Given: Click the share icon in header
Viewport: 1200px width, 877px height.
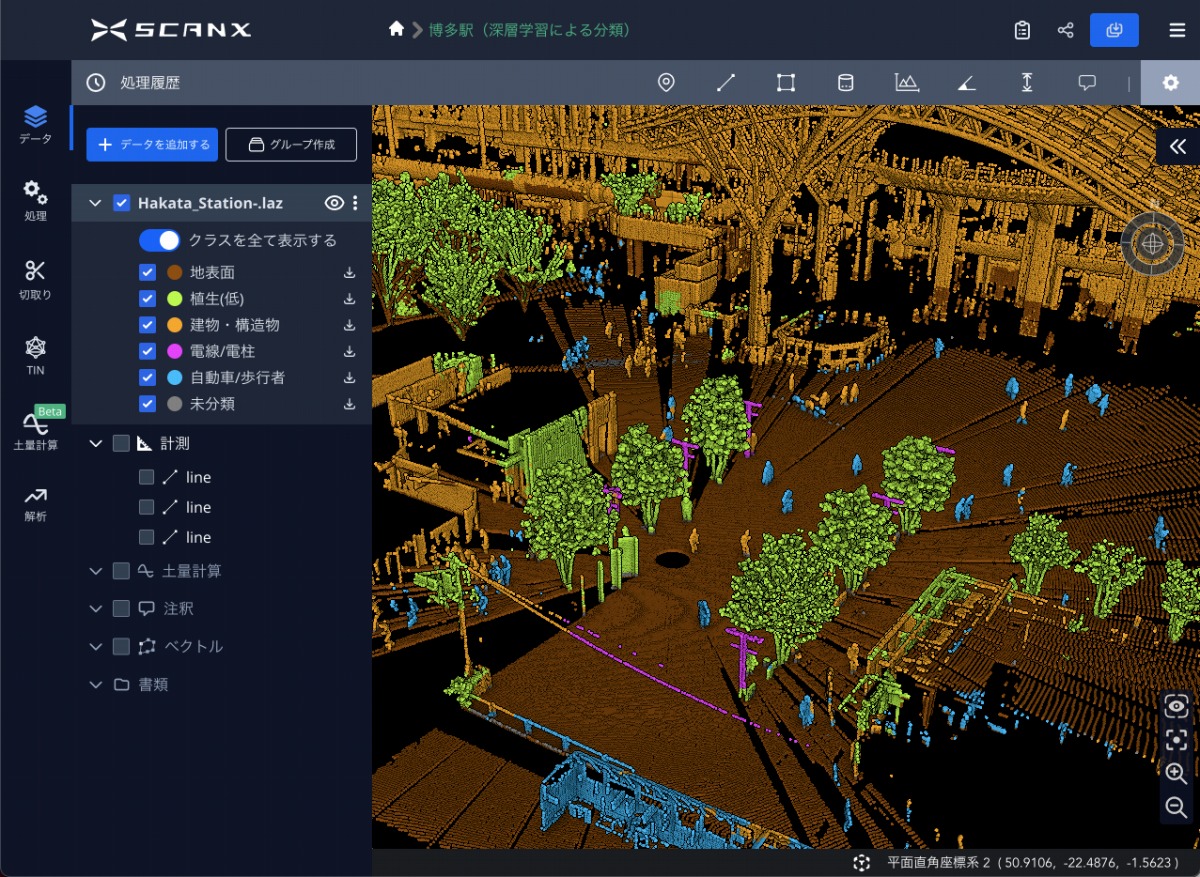Looking at the screenshot, I should (x=1065, y=30).
